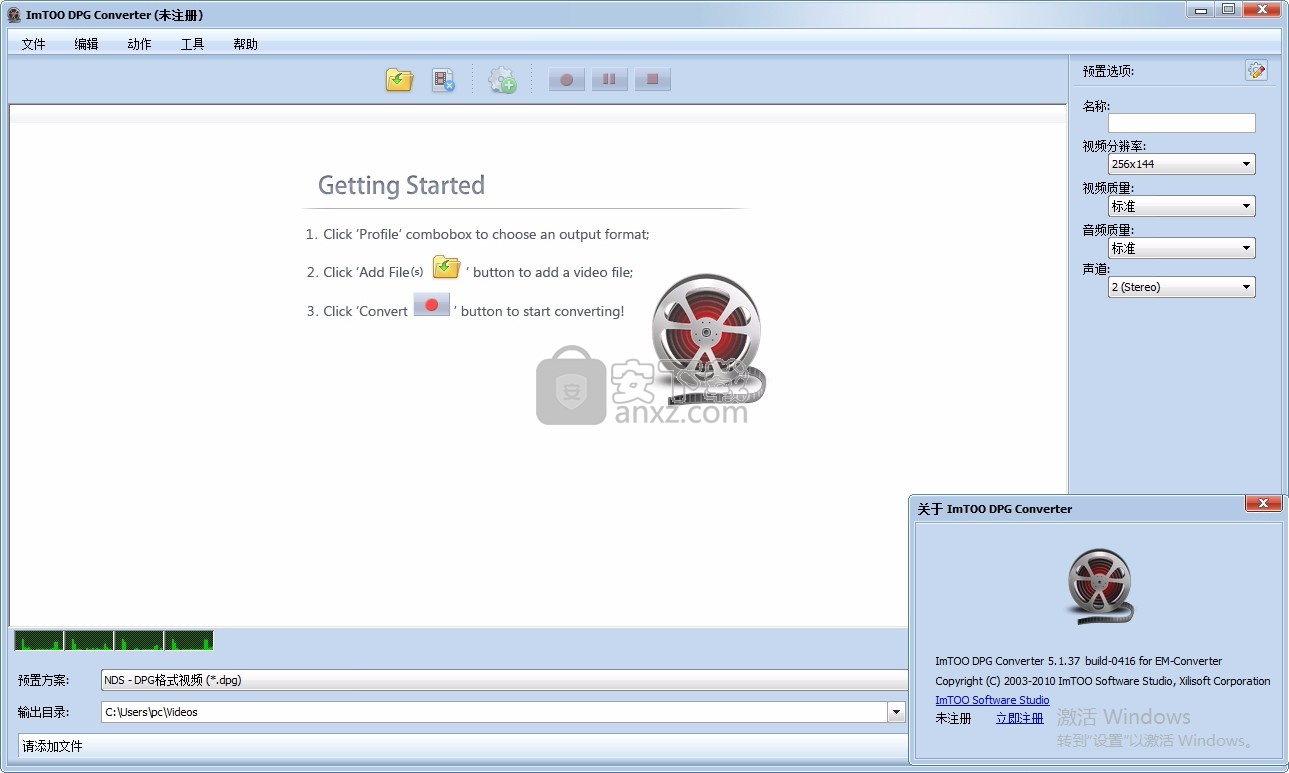Expand the 声道 2 (Stereo) dropdown
The height and width of the screenshot is (773, 1289).
pyautogui.click(x=1246, y=287)
